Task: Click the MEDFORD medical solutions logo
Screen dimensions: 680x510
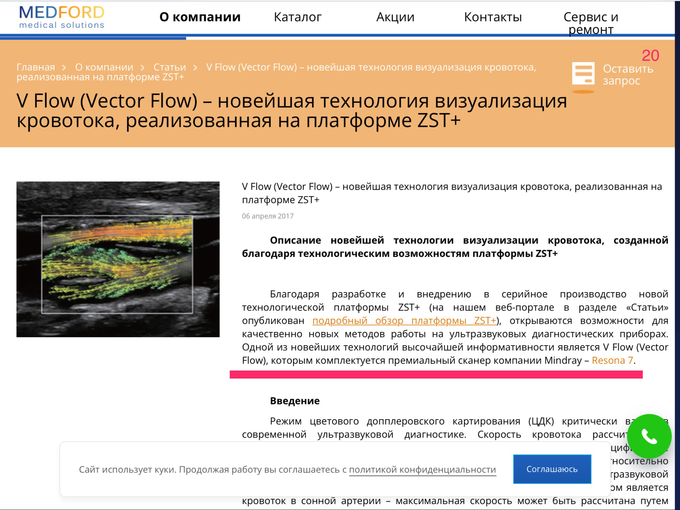Action: [x=62, y=17]
